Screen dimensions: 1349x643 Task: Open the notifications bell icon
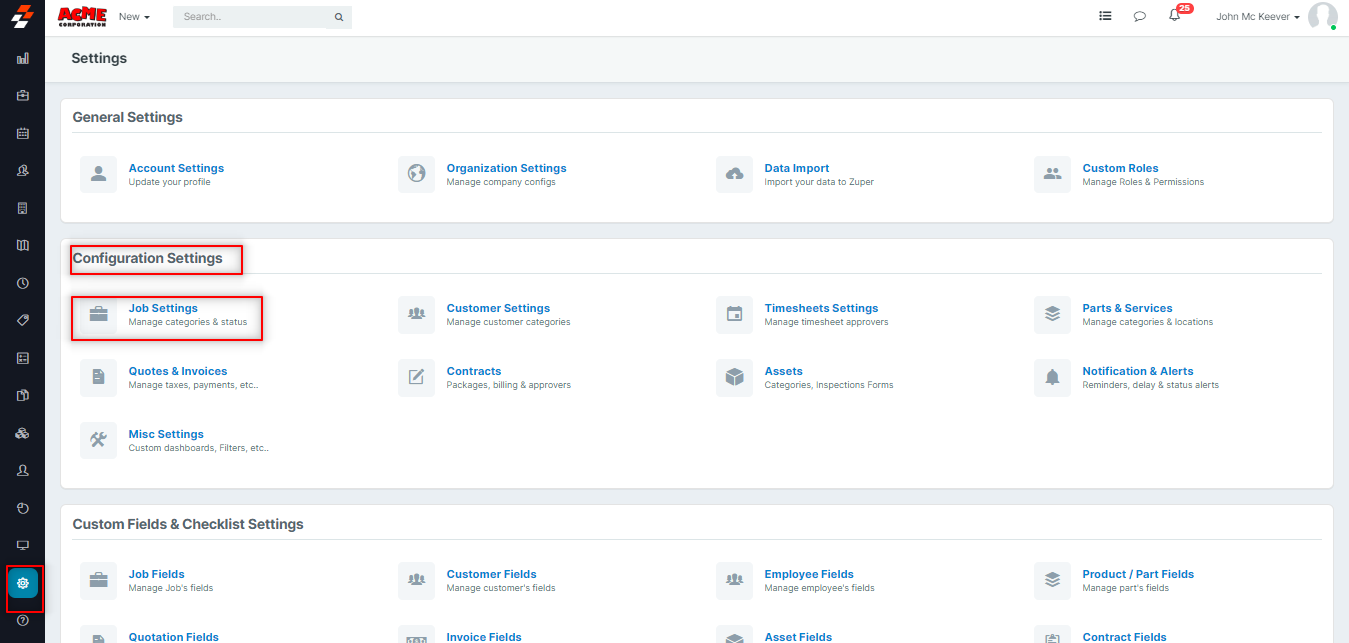pos(1174,16)
